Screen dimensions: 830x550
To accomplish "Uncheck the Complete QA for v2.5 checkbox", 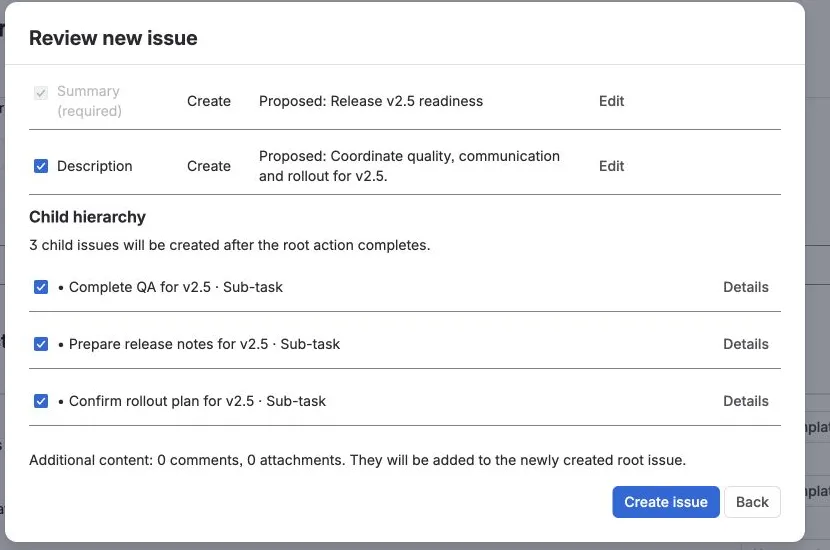I will pyautogui.click(x=41, y=287).
